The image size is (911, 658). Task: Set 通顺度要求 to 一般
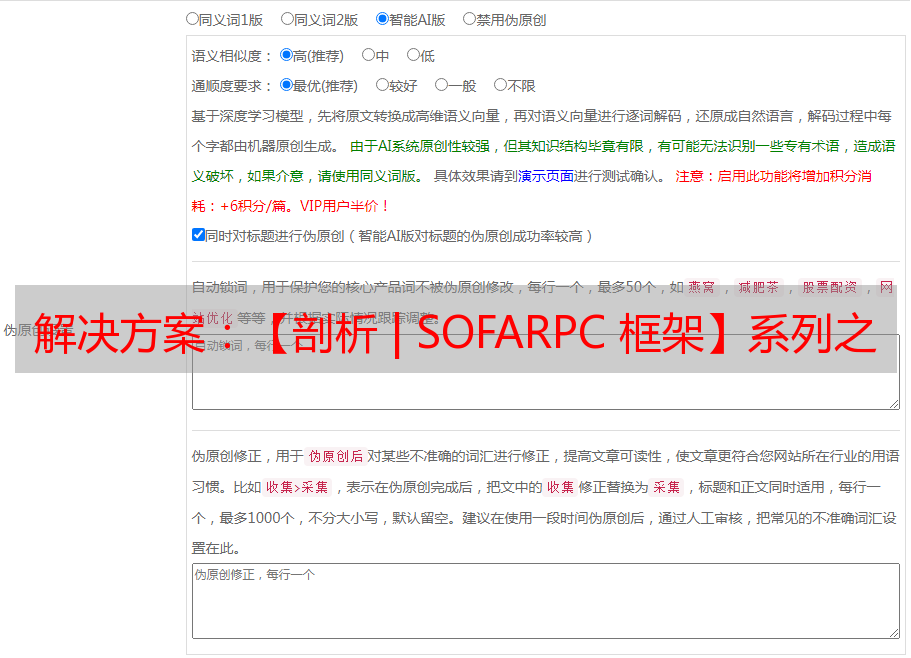pos(441,86)
